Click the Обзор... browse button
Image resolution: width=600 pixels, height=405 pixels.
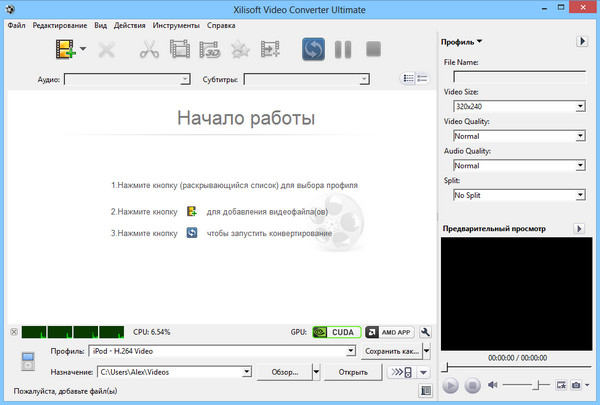[284, 372]
